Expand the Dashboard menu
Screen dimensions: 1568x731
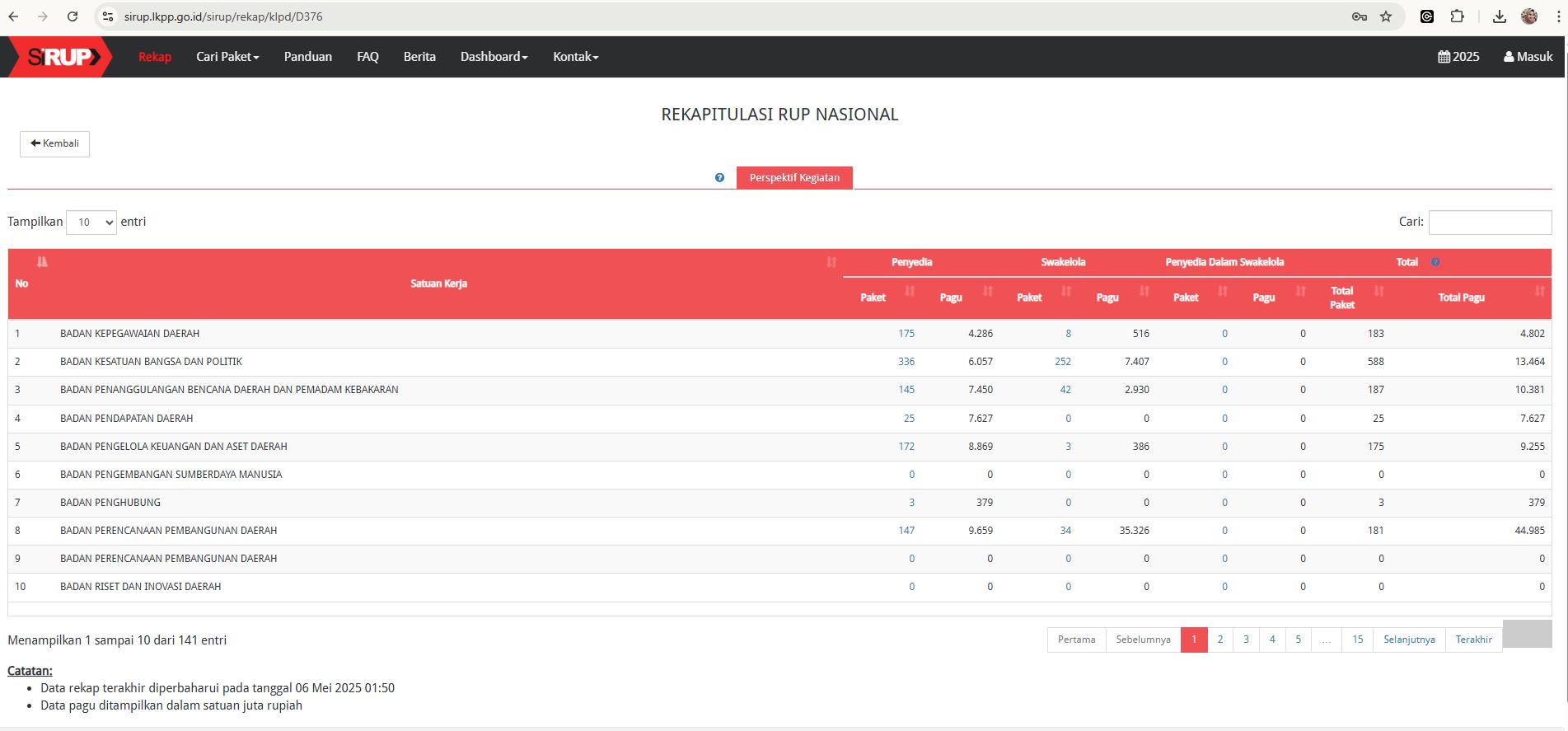[494, 57]
